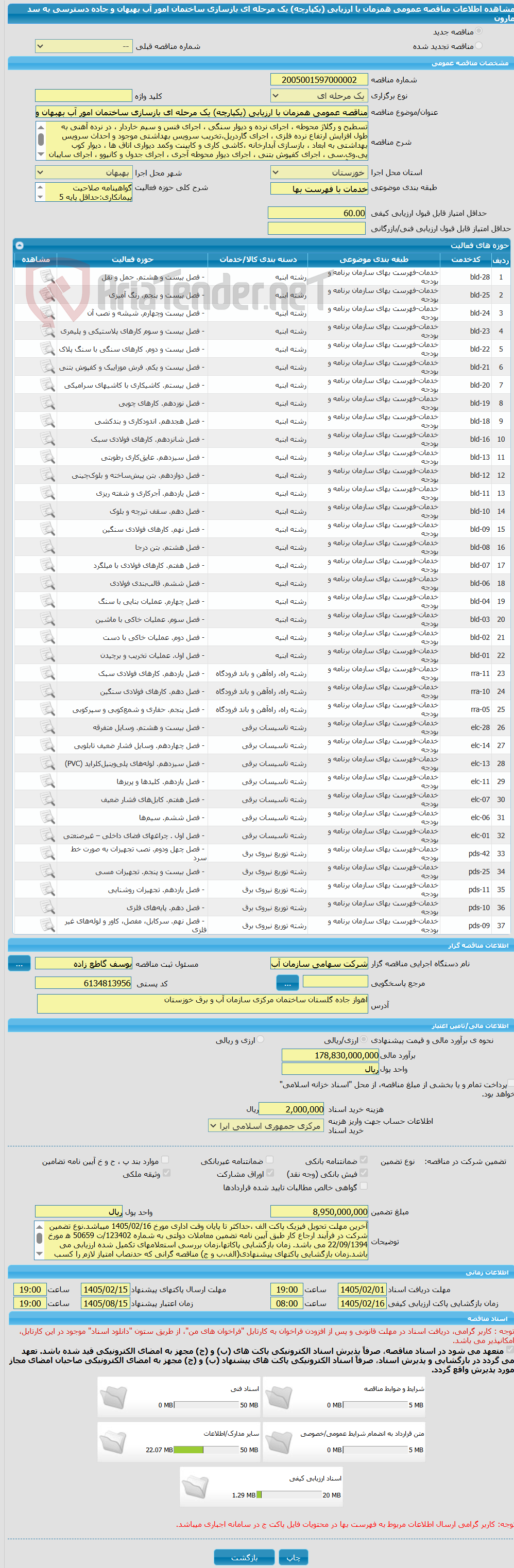Screen dimensions: 514x1568
Task: Select the مناقصه تجدید شده radio button
Action: [478, 46]
